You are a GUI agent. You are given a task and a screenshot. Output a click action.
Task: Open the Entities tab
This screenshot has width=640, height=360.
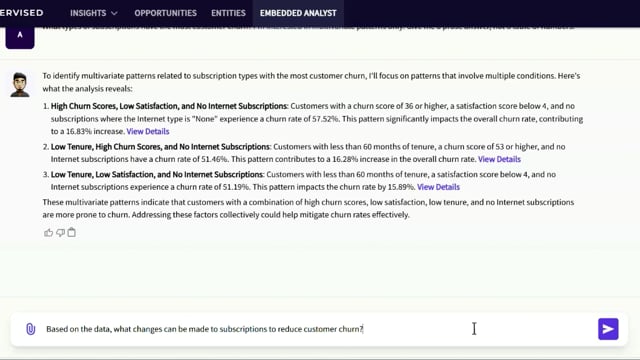[228, 13]
